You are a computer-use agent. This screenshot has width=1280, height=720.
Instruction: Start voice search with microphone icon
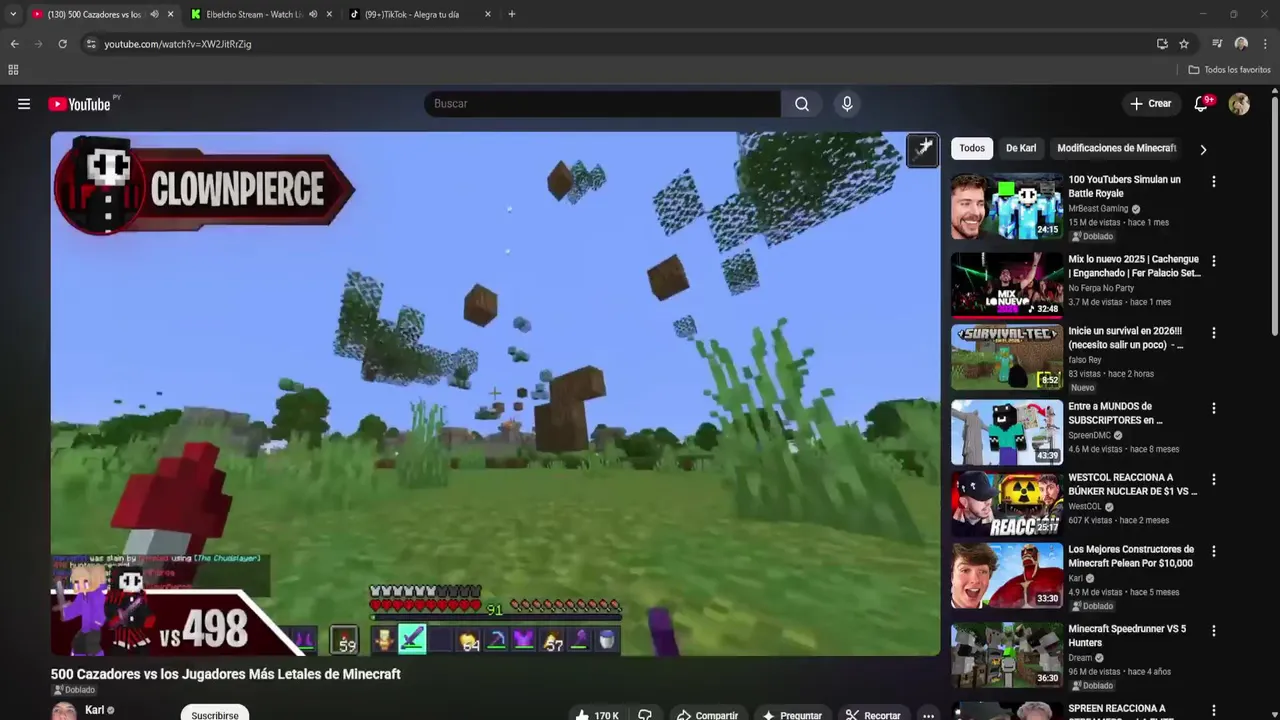[x=847, y=104]
